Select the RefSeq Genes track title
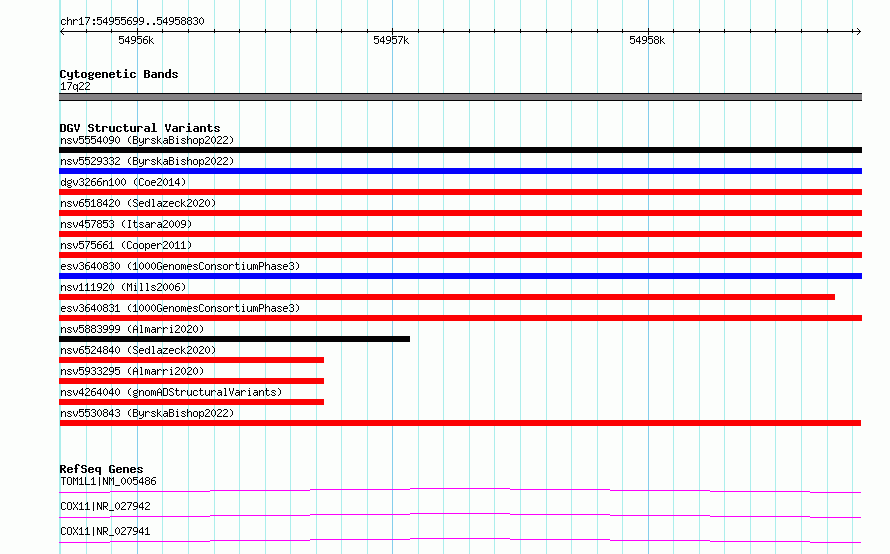890x554 pixels. click(101, 469)
